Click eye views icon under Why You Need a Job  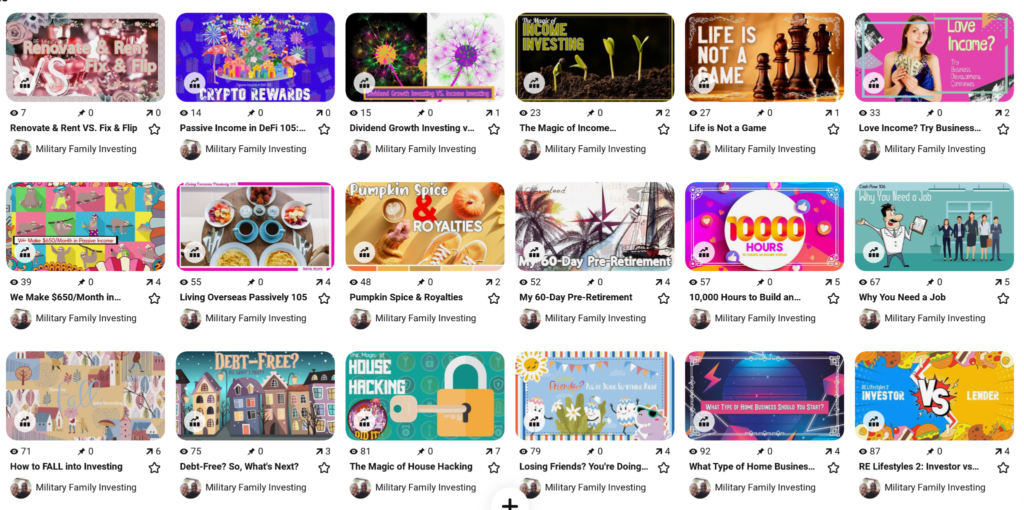pos(863,282)
